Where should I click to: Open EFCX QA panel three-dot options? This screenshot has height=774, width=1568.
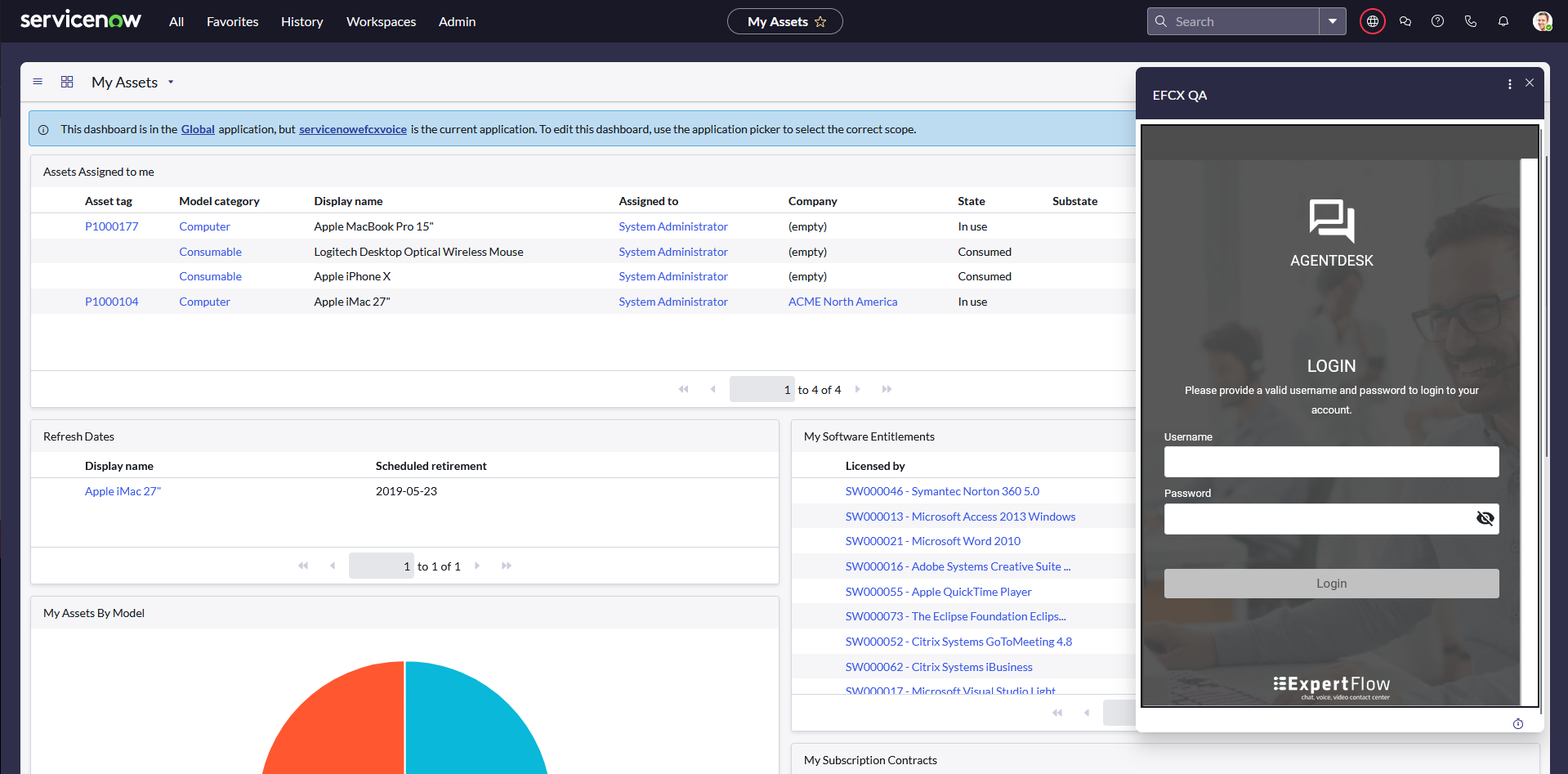(1510, 84)
